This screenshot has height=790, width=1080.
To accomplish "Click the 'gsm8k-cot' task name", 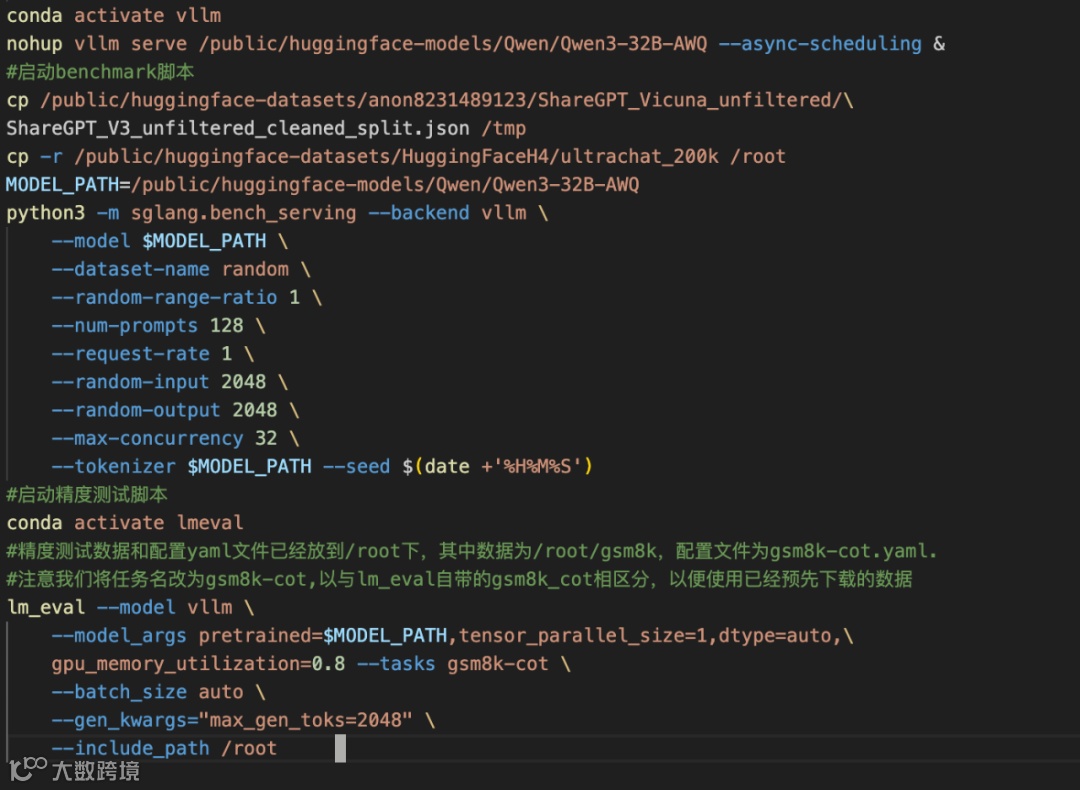I will point(498,664).
